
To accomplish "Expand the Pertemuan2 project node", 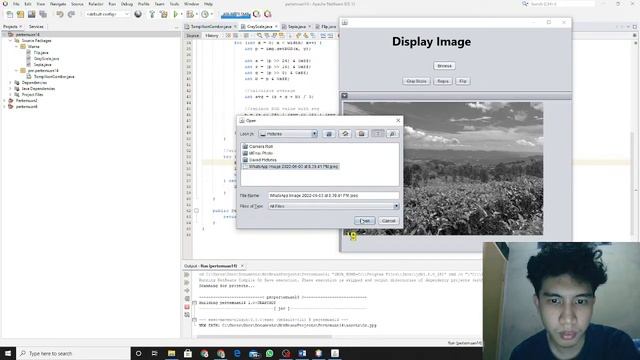I will (5, 100).
